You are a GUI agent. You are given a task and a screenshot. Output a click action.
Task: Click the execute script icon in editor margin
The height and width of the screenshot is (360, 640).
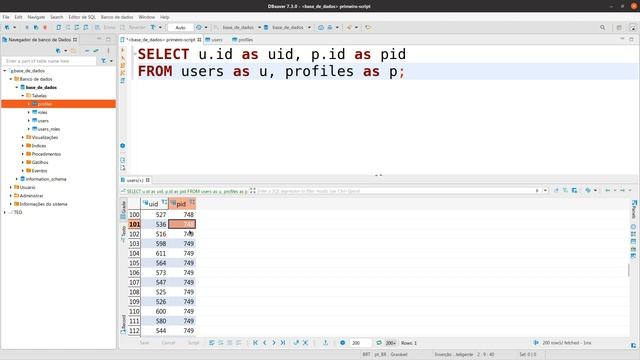click(123, 65)
